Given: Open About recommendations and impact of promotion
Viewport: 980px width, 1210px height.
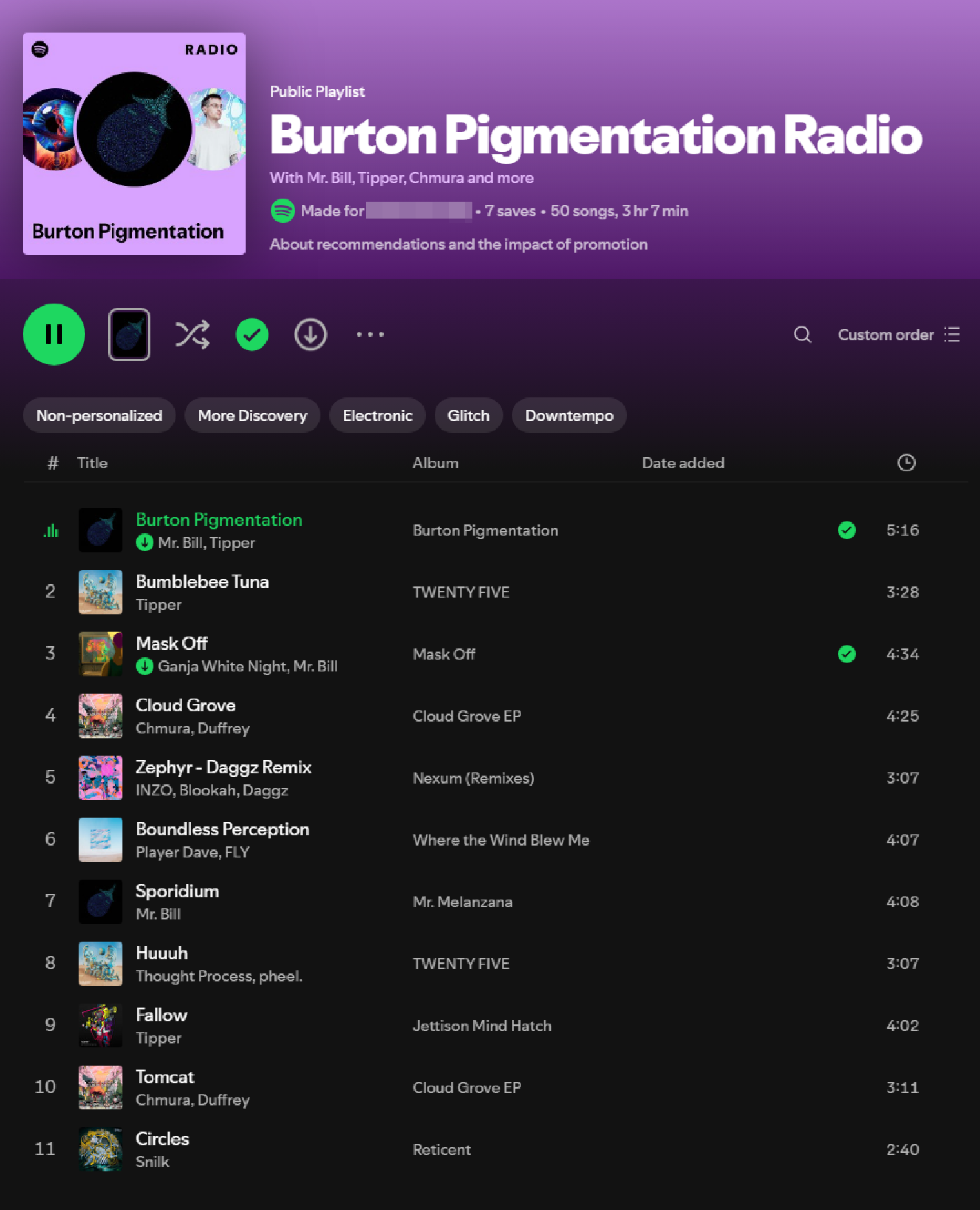Looking at the screenshot, I should click(458, 244).
